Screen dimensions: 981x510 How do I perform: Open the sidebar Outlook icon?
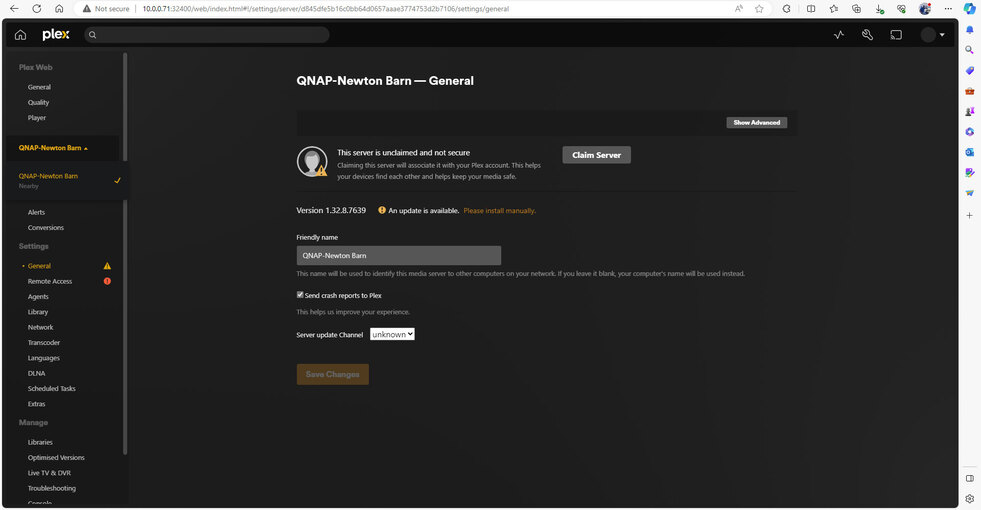click(x=970, y=152)
